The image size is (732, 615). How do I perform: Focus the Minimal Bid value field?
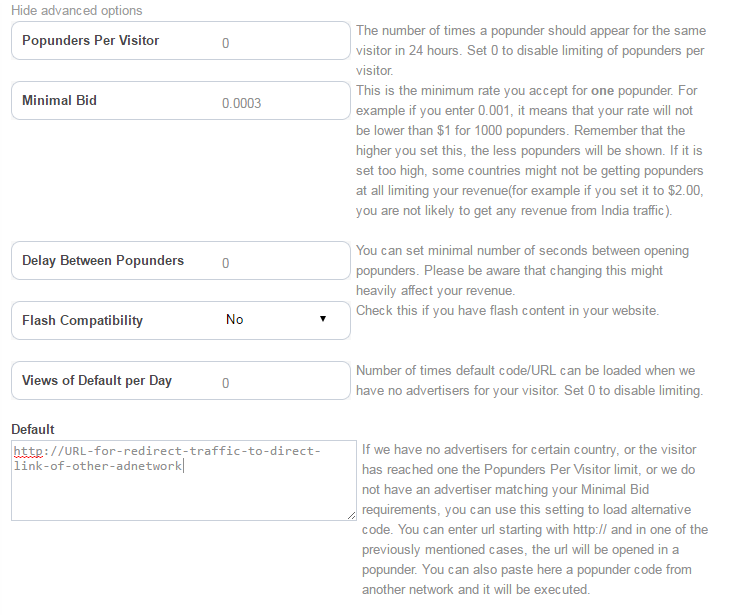click(270, 102)
